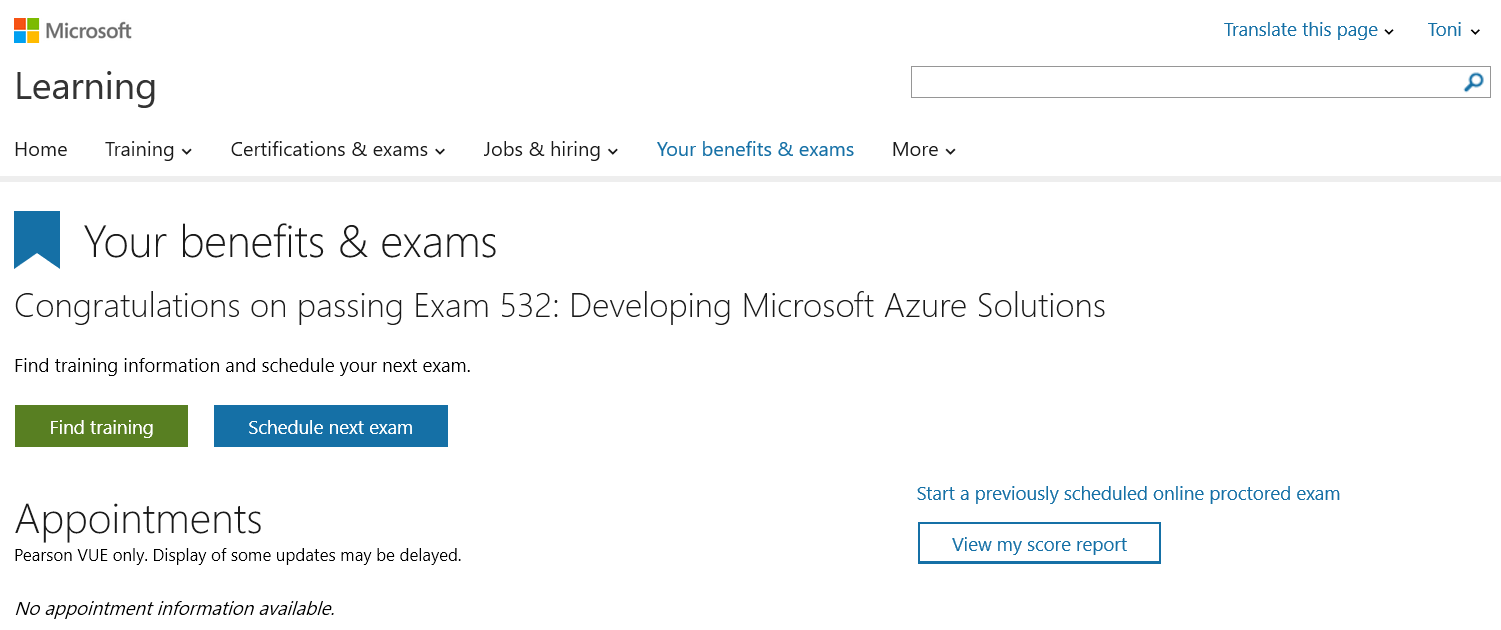The image size is (1501, 630).
Task: Expand the Toni account menu
Action: tap(1453, 30)
